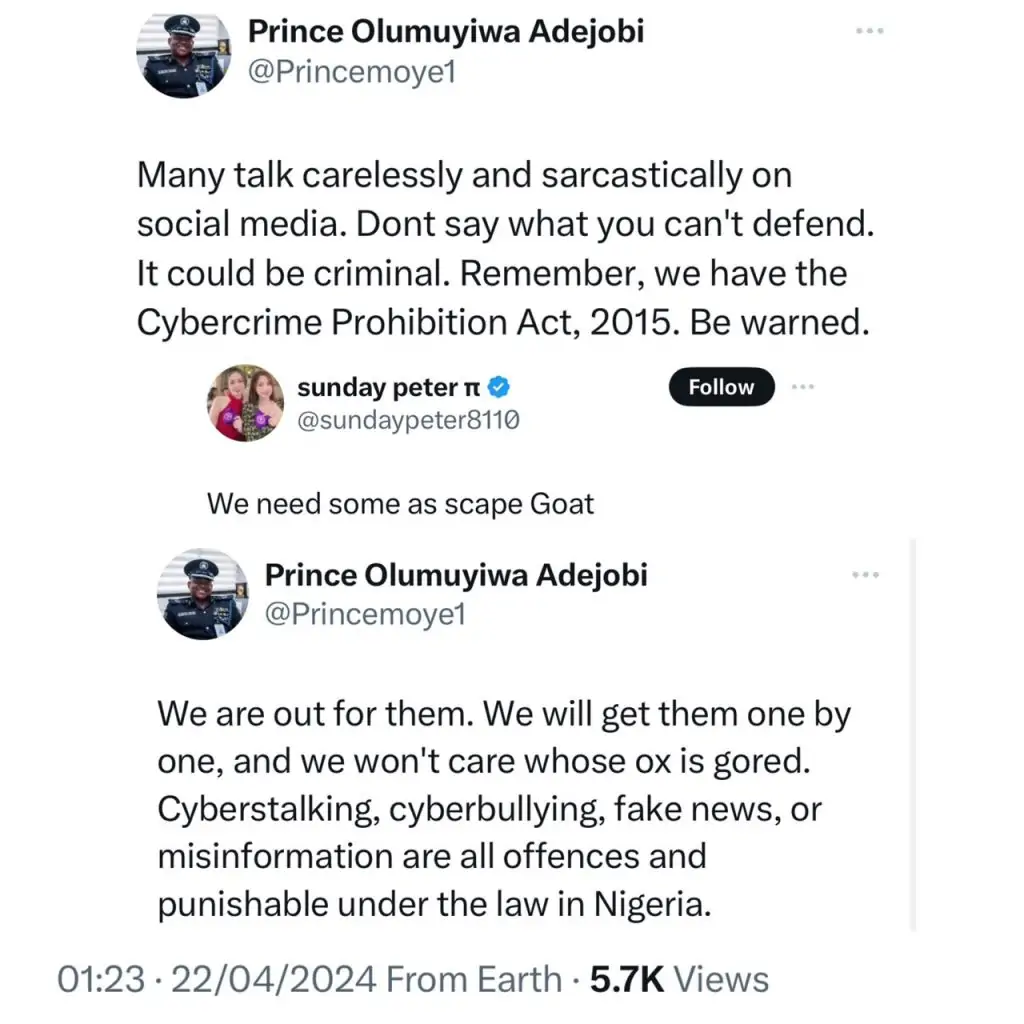Click the "We need some as scape Goat" text
Viewport: 1024px width, 1024px height.
pyautogui.click(x=400, y=503)
